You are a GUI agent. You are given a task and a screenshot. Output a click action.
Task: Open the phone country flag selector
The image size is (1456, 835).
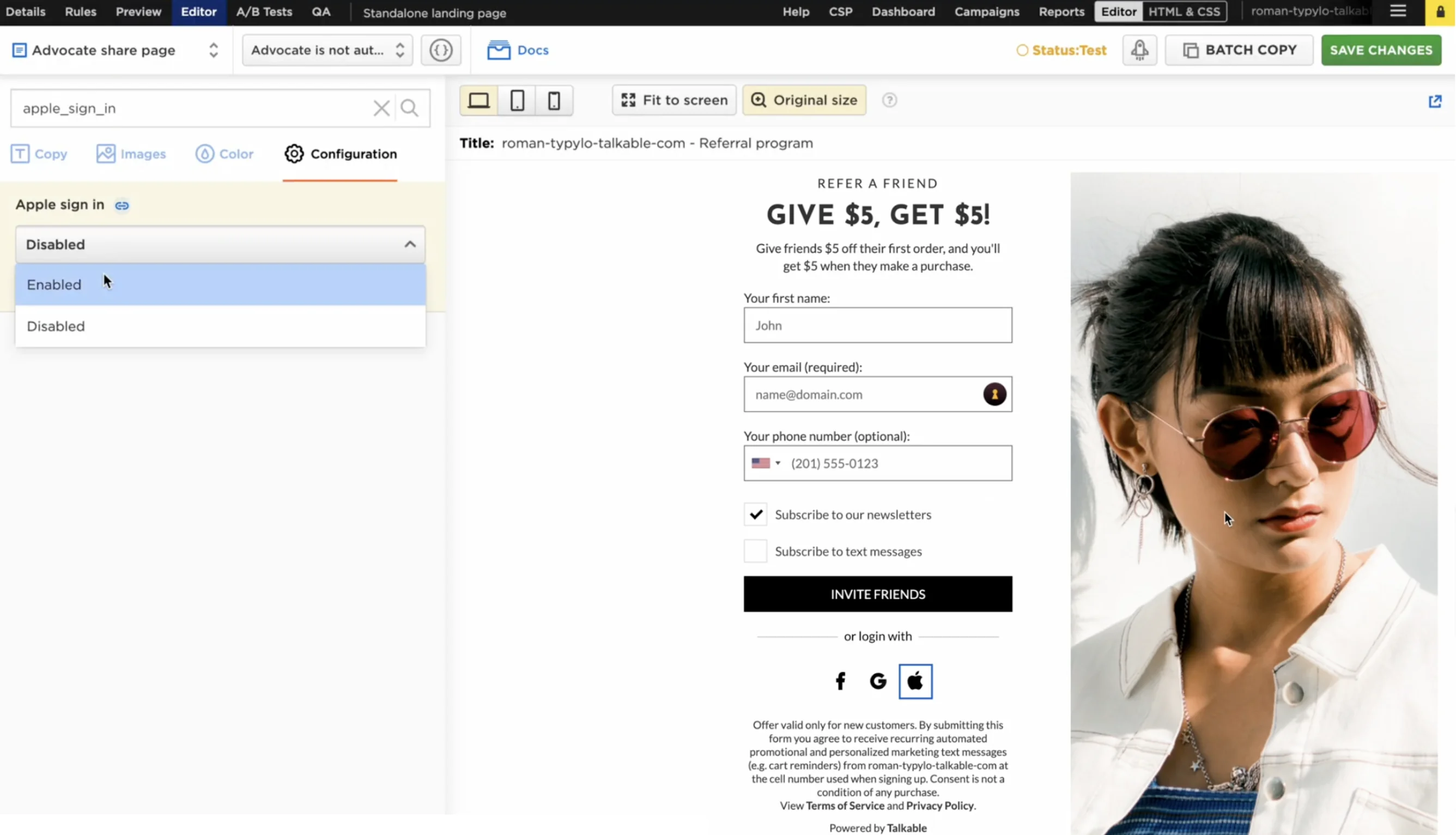(766, 463)
